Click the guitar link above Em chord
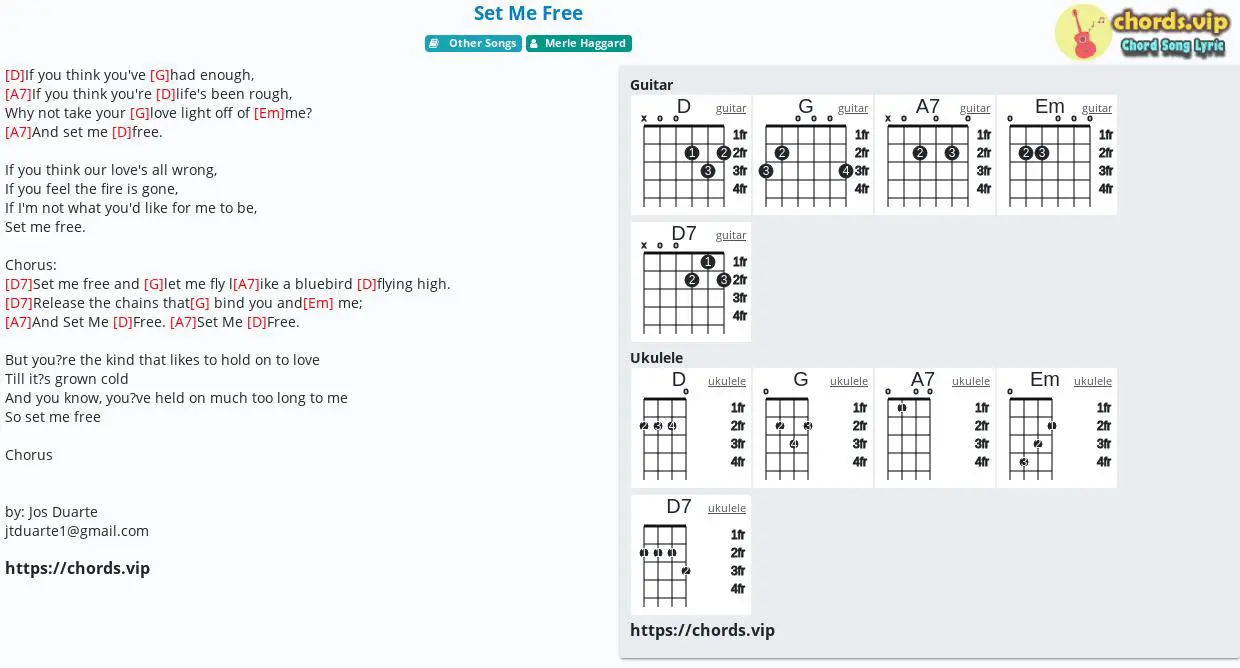Viewport: 1240px width, 668px height. click(x=1097, y=108)
